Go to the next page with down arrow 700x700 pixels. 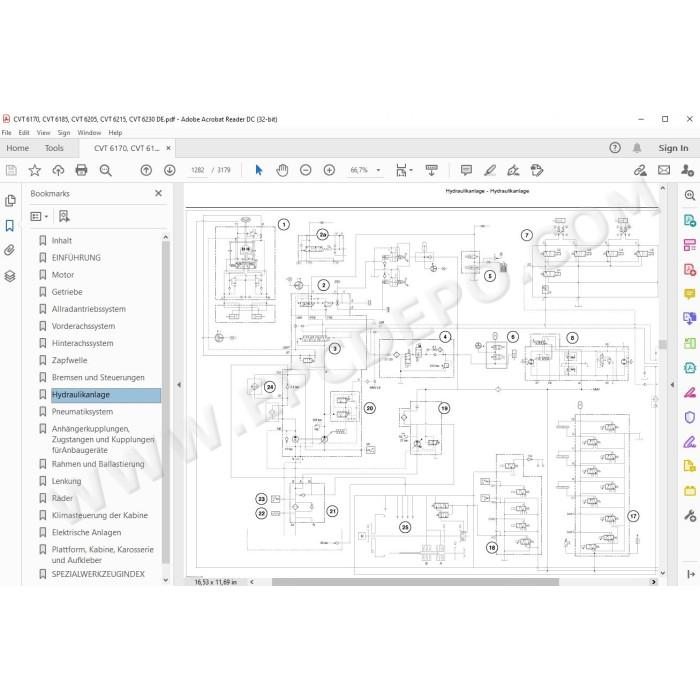pyautogui.click(x=170, y=170)
